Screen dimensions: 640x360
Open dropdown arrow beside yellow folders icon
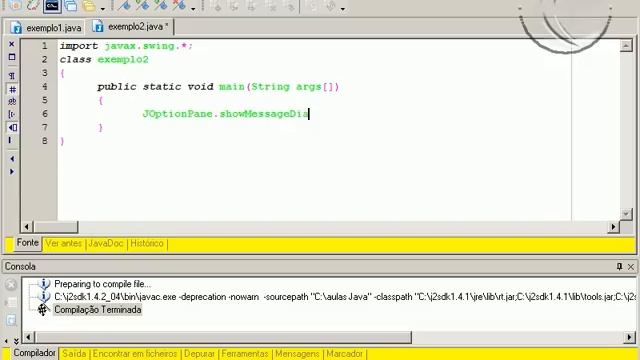click(102, 8)
